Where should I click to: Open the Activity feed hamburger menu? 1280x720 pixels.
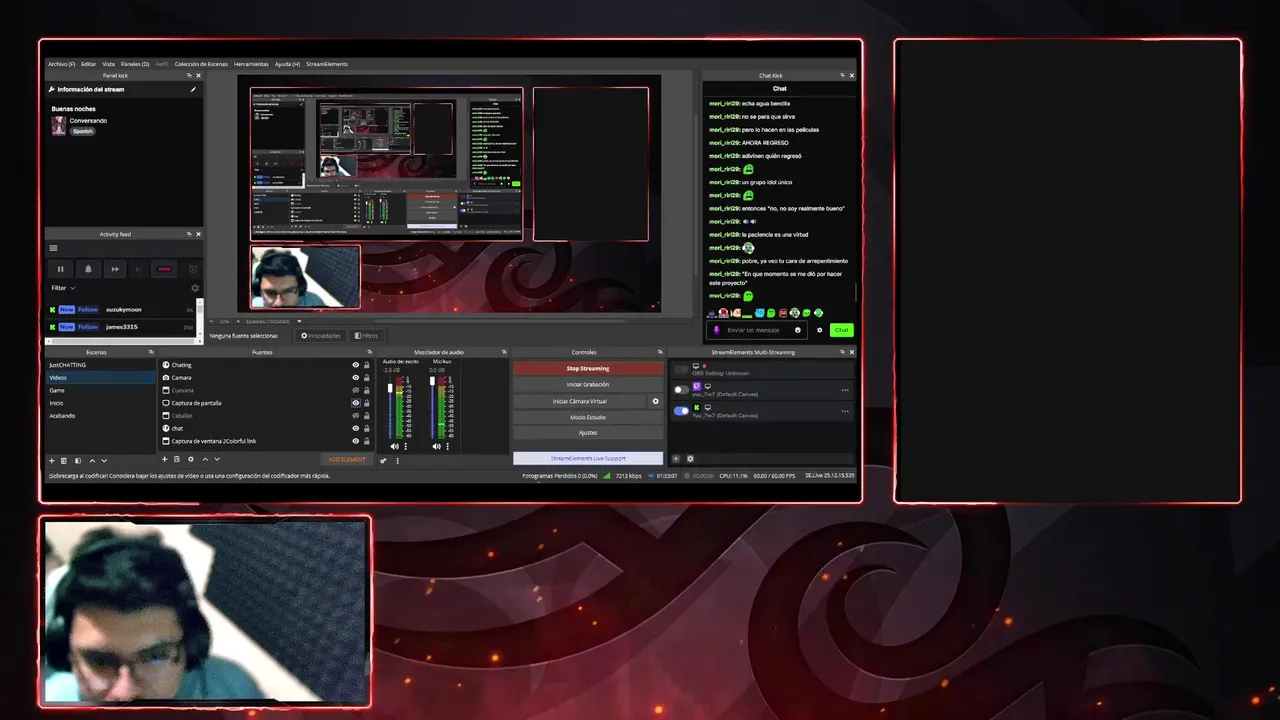pyautogui.click(x=54, y=248)
